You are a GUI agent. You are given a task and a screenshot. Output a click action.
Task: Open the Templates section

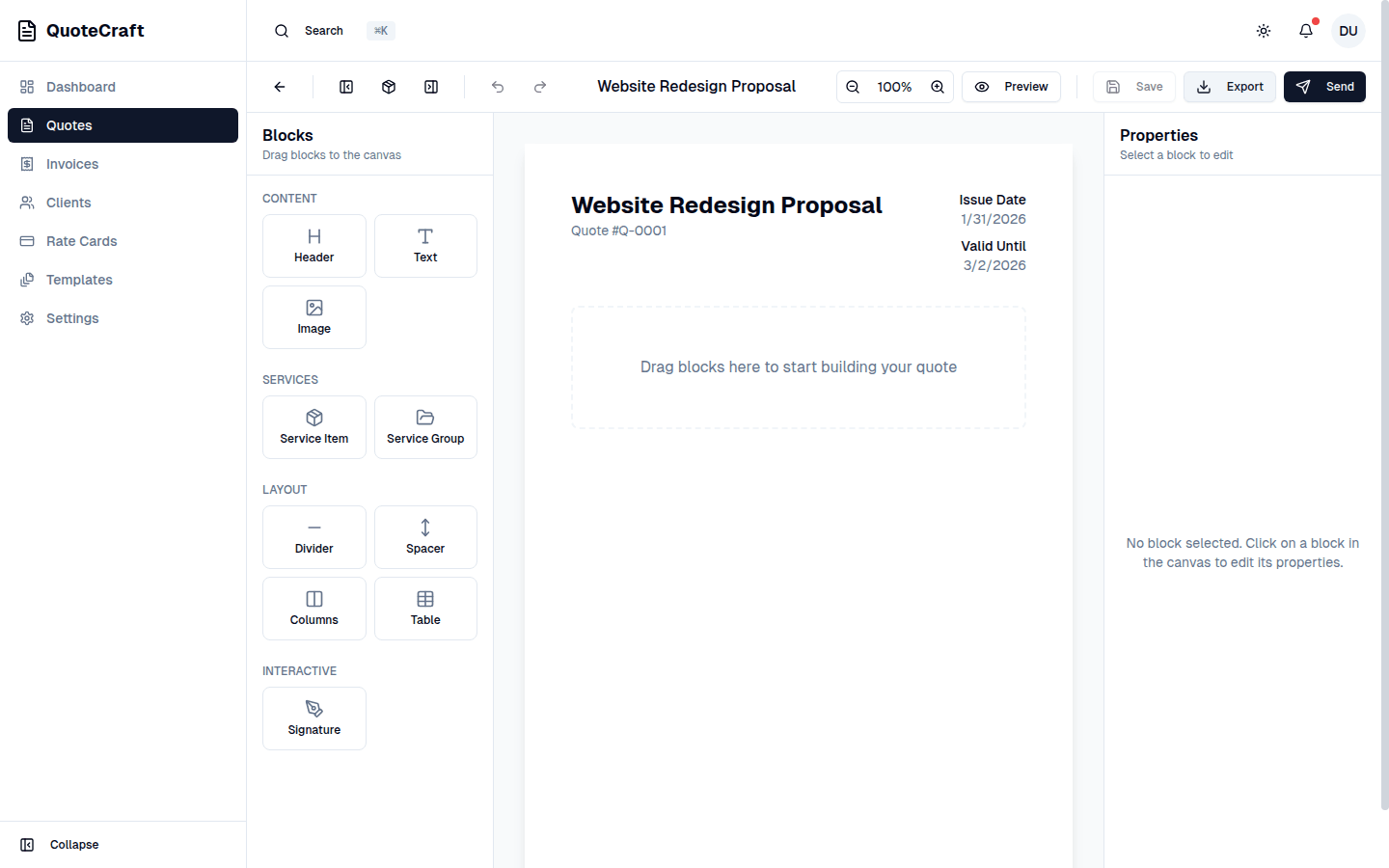pyautogui.click(x=78, y=280)
